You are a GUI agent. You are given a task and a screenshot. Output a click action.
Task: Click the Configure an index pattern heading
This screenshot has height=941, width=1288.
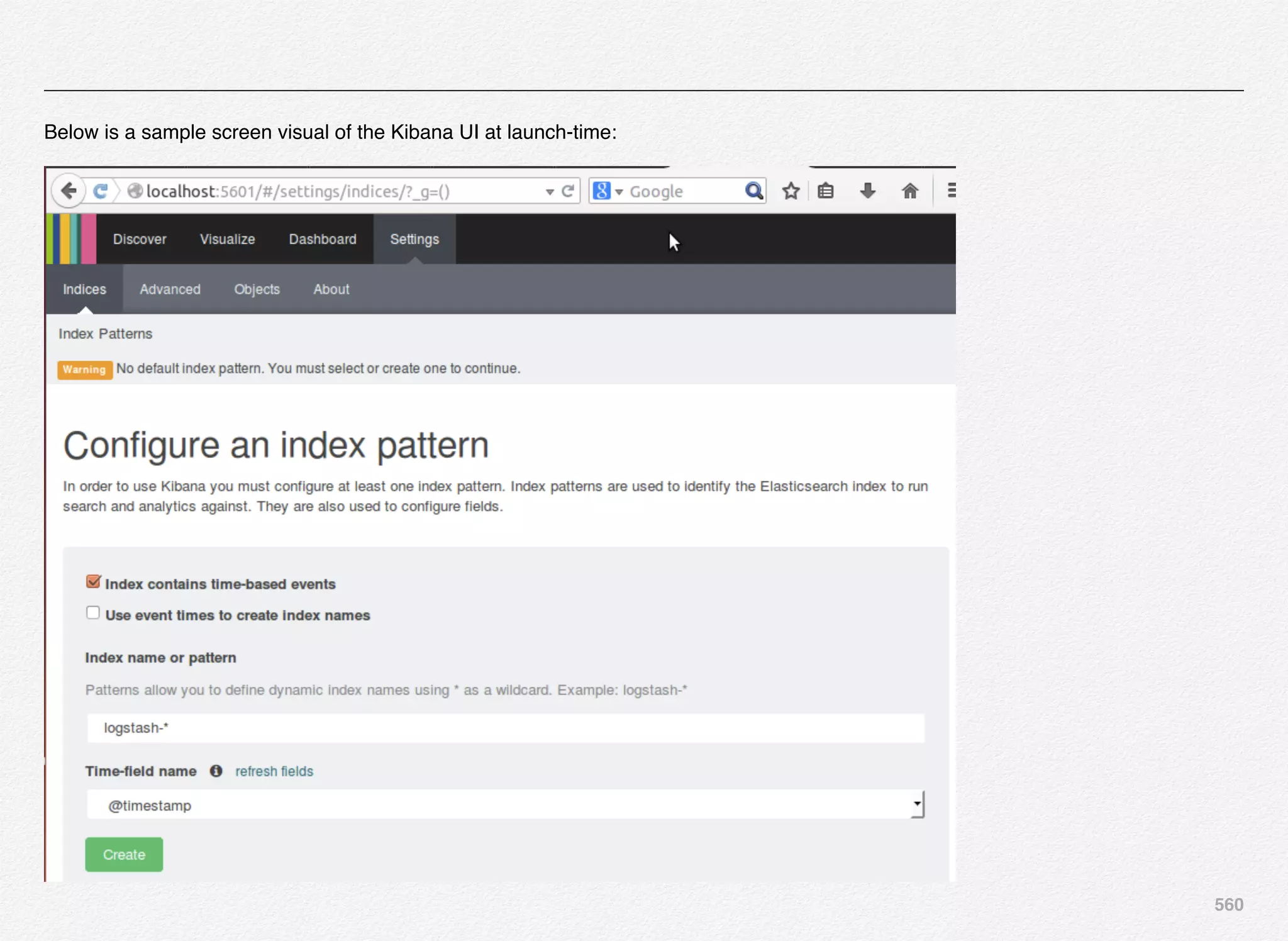point(276,445)
